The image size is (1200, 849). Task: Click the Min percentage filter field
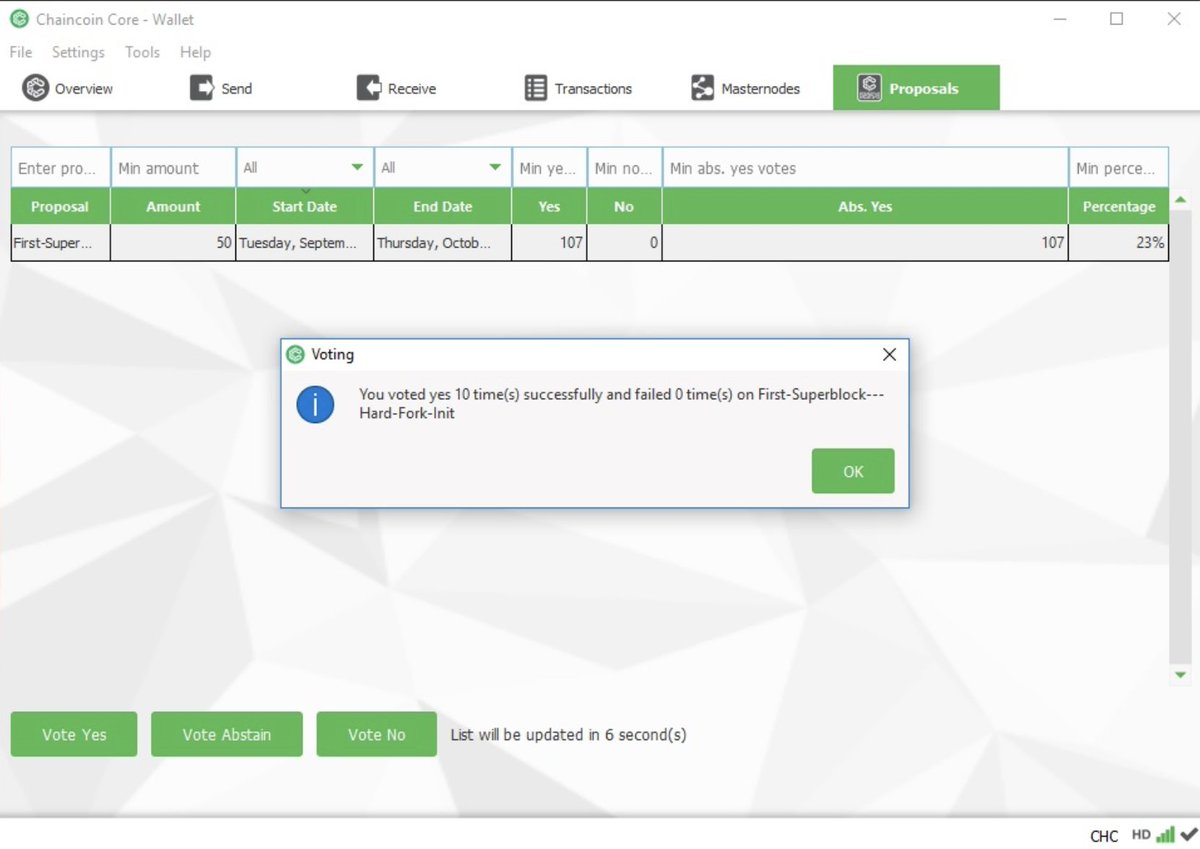tap(1118, 168)
